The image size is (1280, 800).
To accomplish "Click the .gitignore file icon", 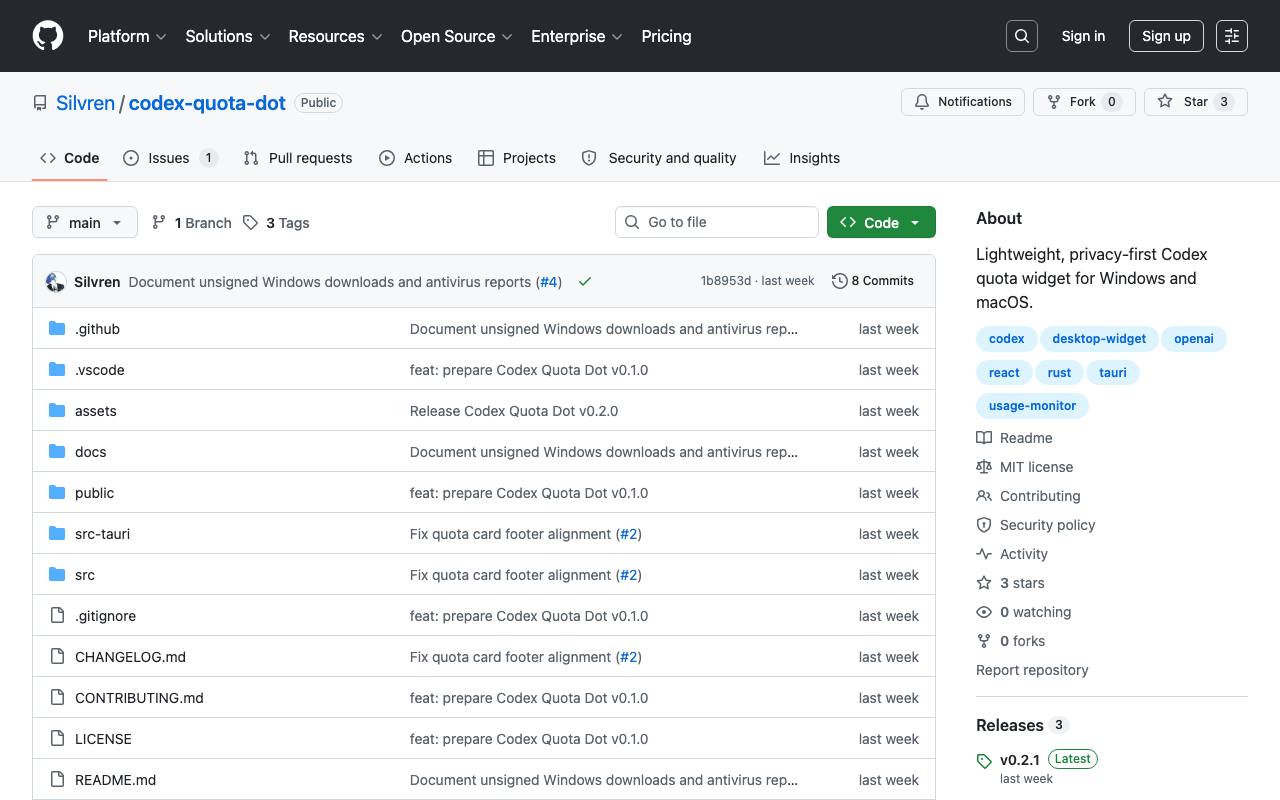I will pyautogui.click(x=57, y=616).
